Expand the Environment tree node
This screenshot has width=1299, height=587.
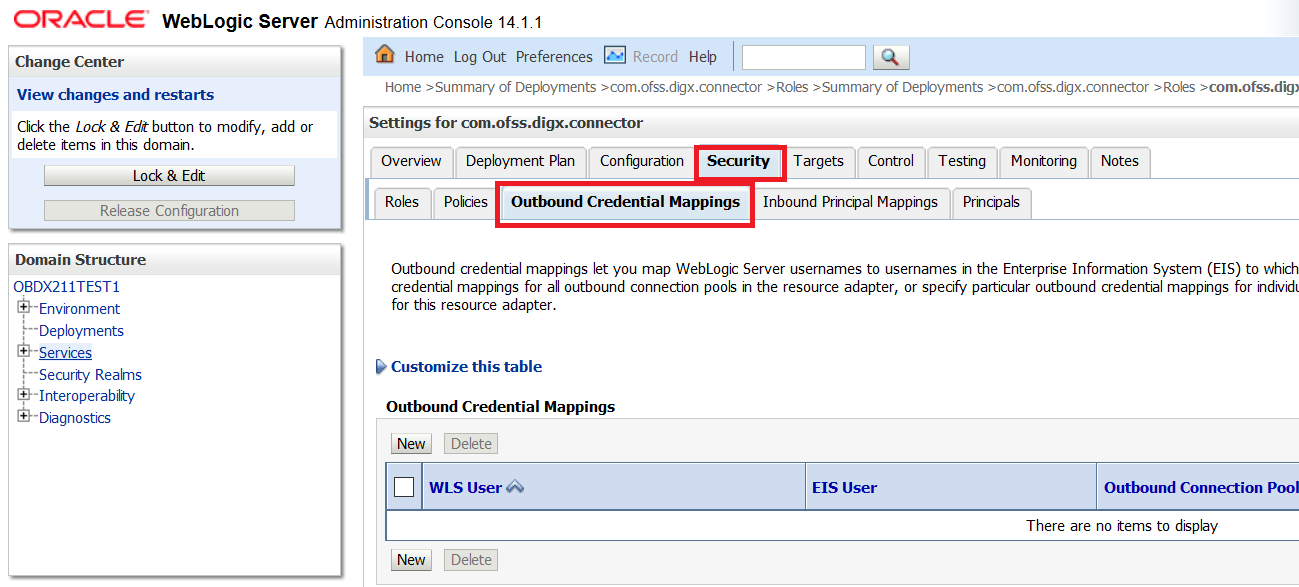click(x=24, y=307)
